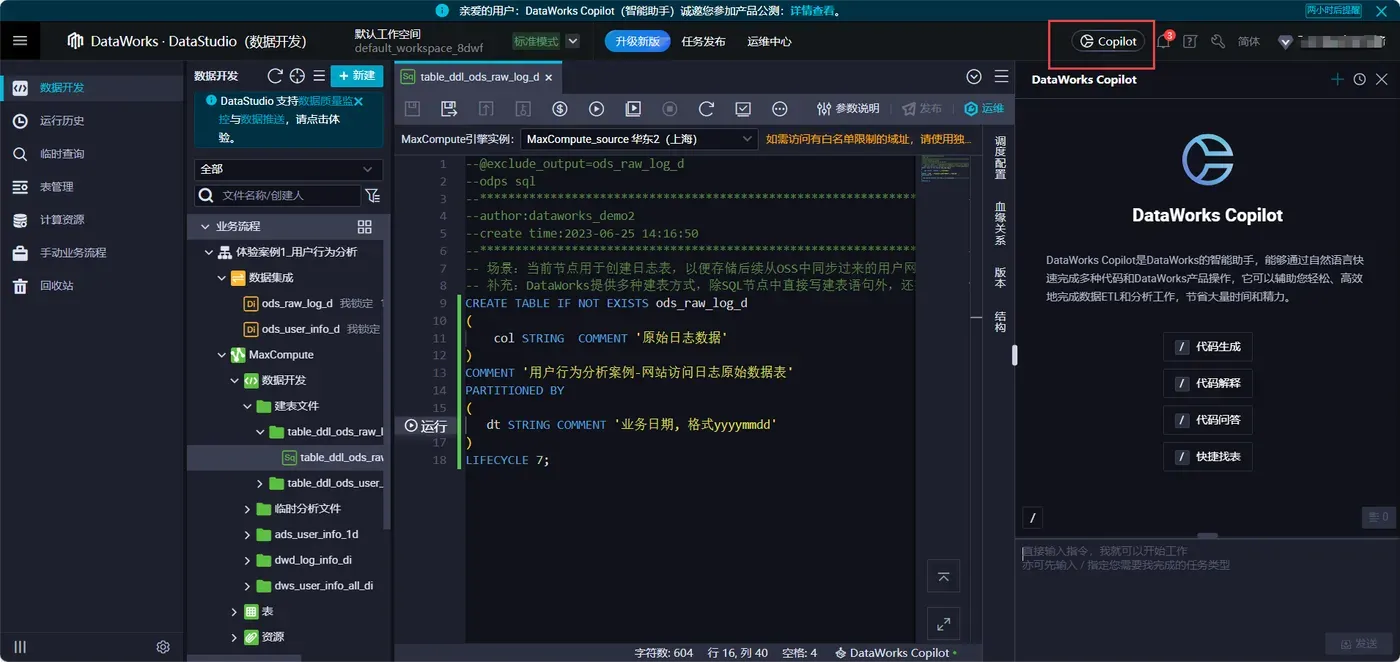The width and height of the screenshot is (1400, 662).
Task: Click the settings gear at sidebar bottom
Action: tap(163, 647)
